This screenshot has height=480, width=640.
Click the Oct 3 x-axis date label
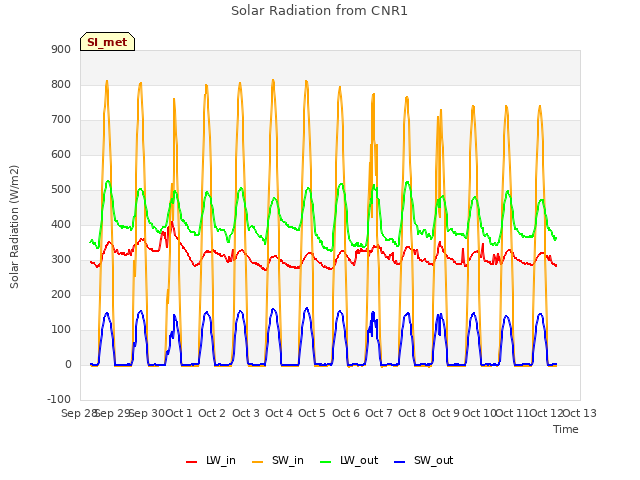coord(246,413)
